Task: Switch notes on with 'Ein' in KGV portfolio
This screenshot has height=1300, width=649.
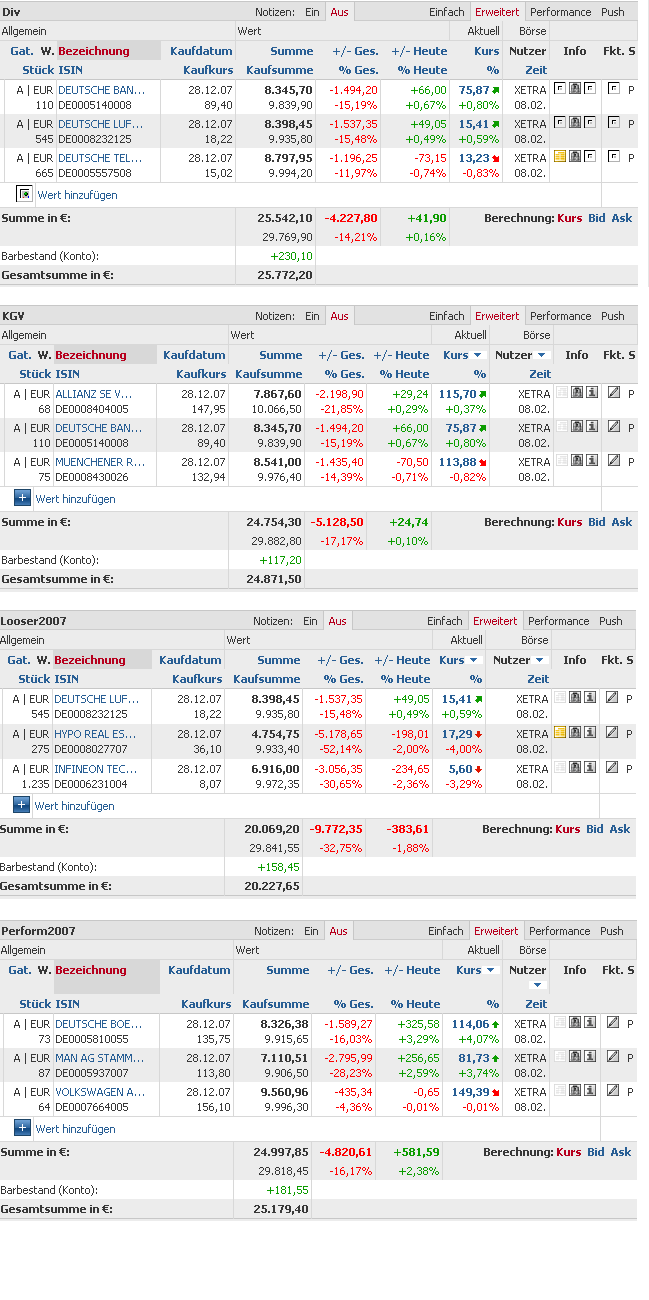Action: point(312,316)
